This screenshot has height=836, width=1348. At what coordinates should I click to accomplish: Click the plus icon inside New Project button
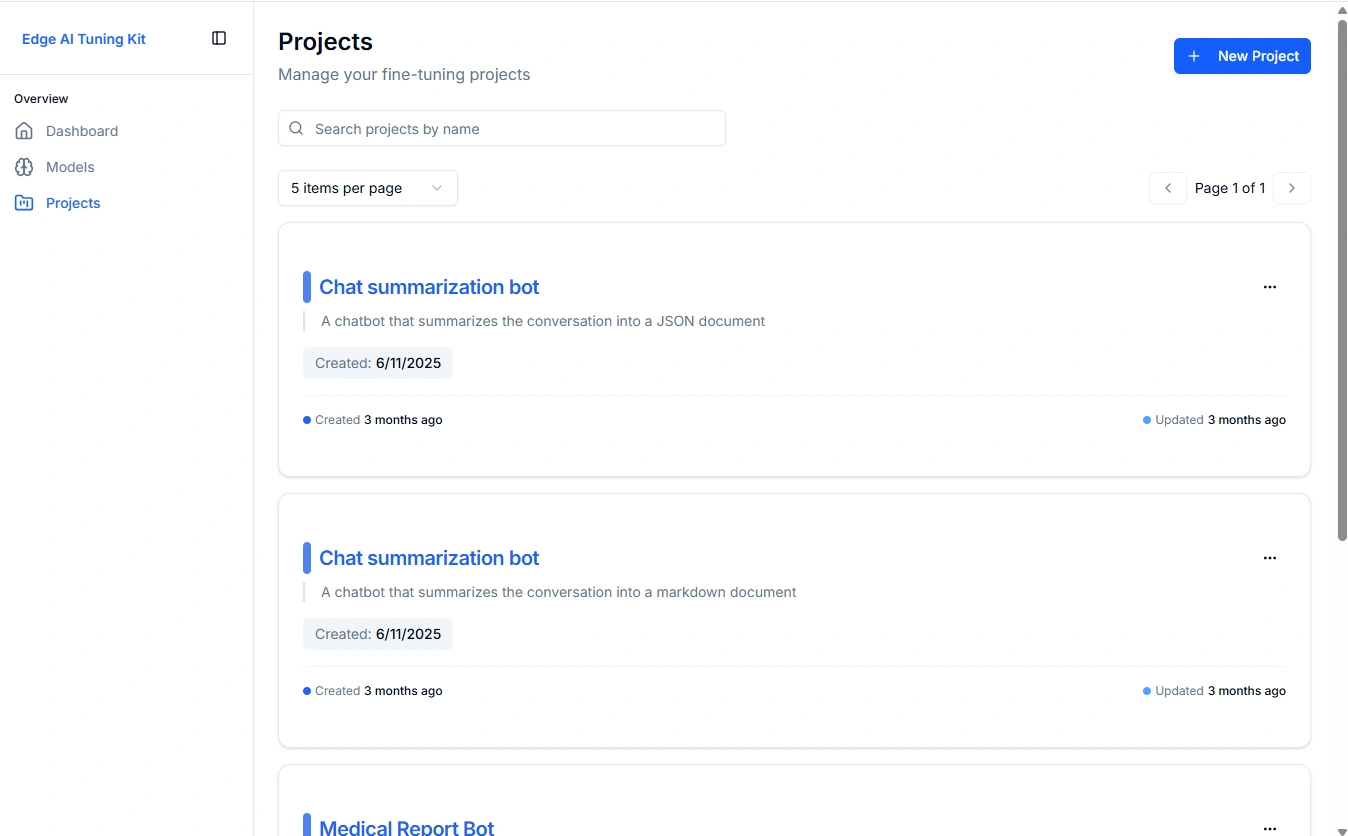(1193, 56)
